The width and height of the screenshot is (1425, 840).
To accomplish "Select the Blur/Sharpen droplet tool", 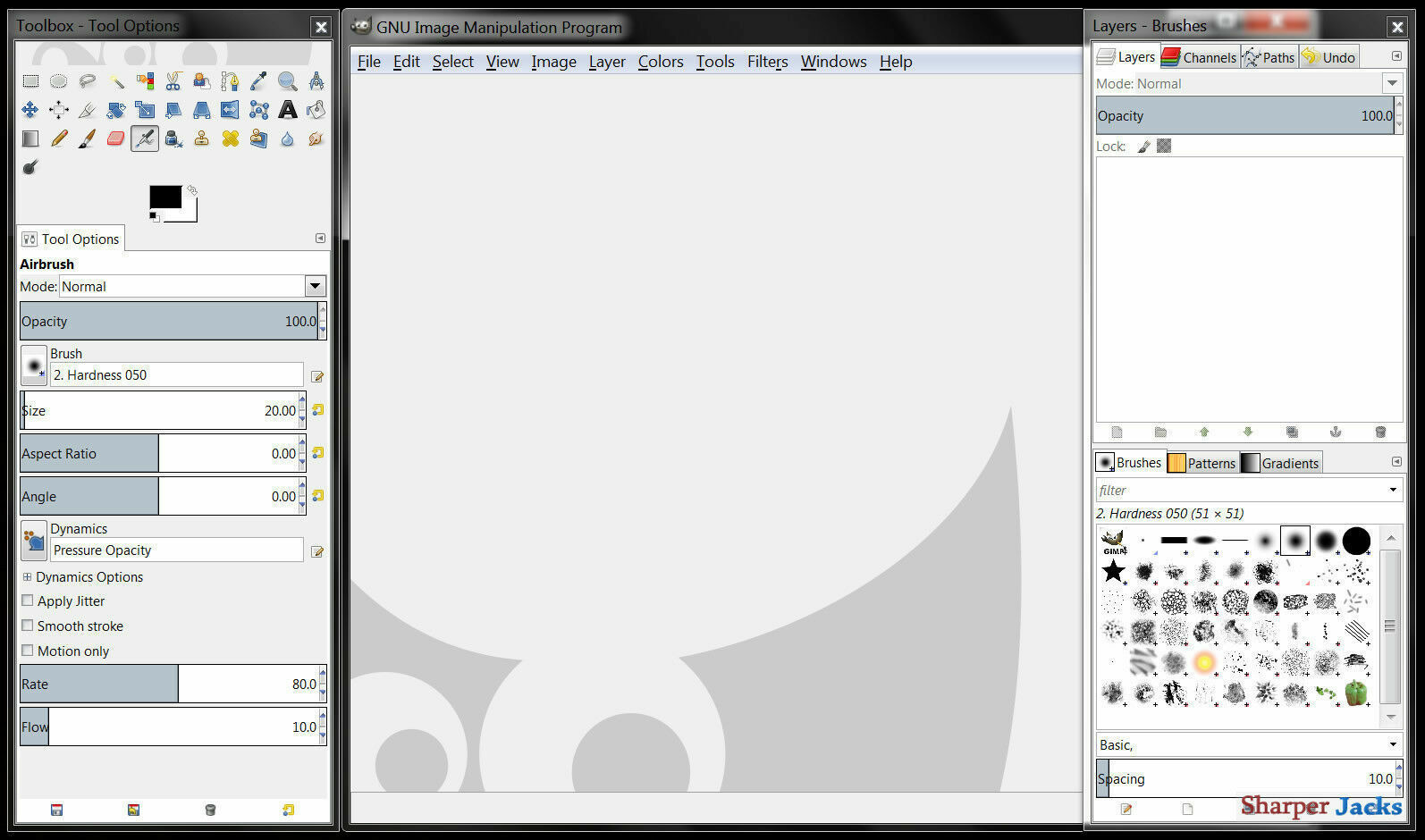I will pyautogui.click(x=287, y=139).
